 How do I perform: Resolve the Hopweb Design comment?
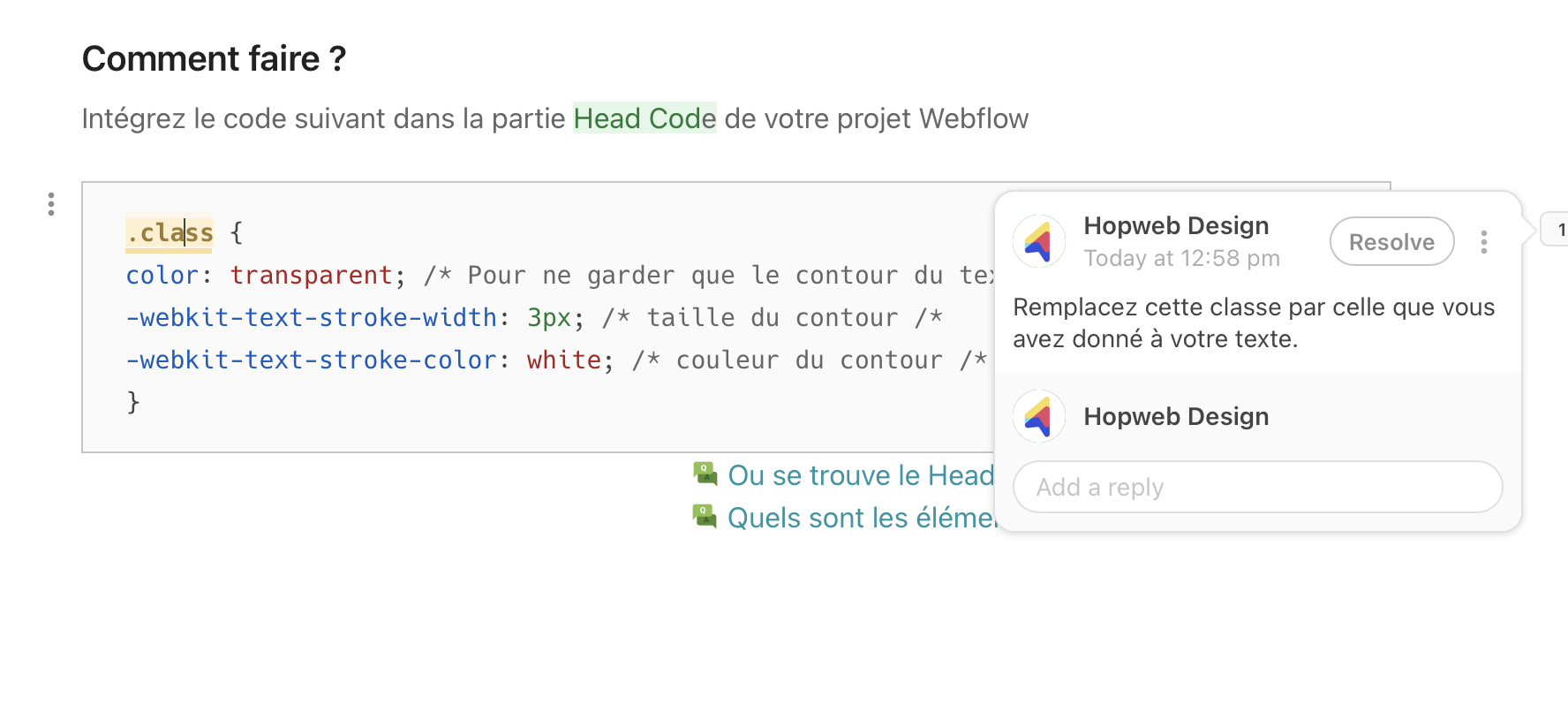pos(1391,241)
